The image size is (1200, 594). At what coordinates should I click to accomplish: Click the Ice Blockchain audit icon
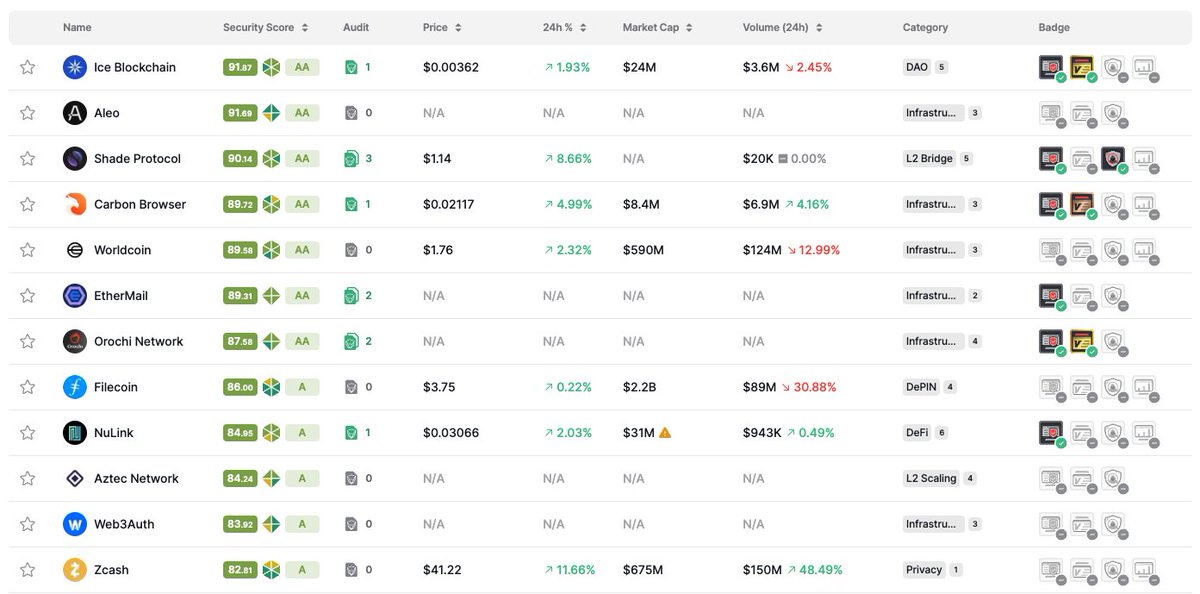351,68
